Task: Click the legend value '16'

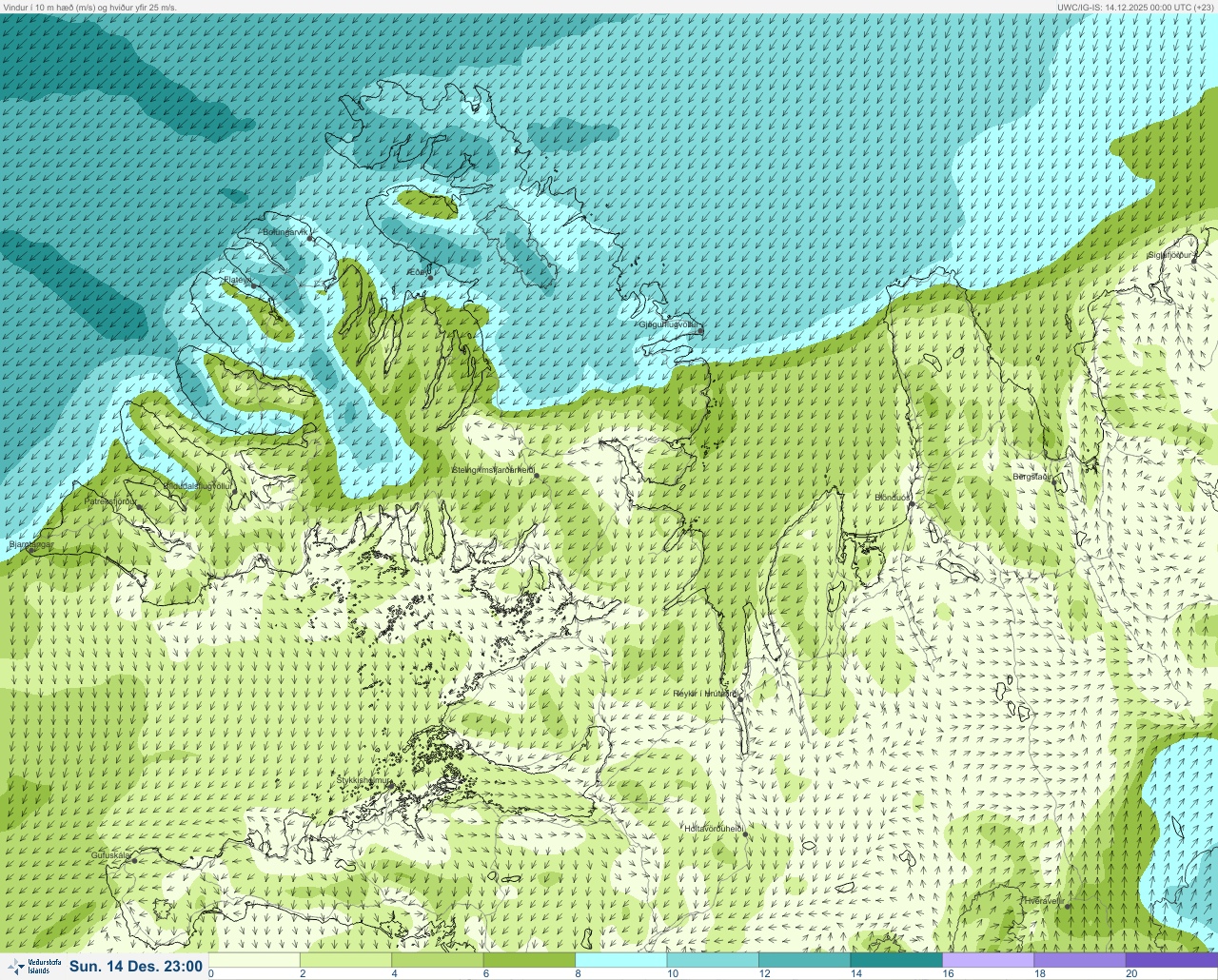Action: point(948,973)
